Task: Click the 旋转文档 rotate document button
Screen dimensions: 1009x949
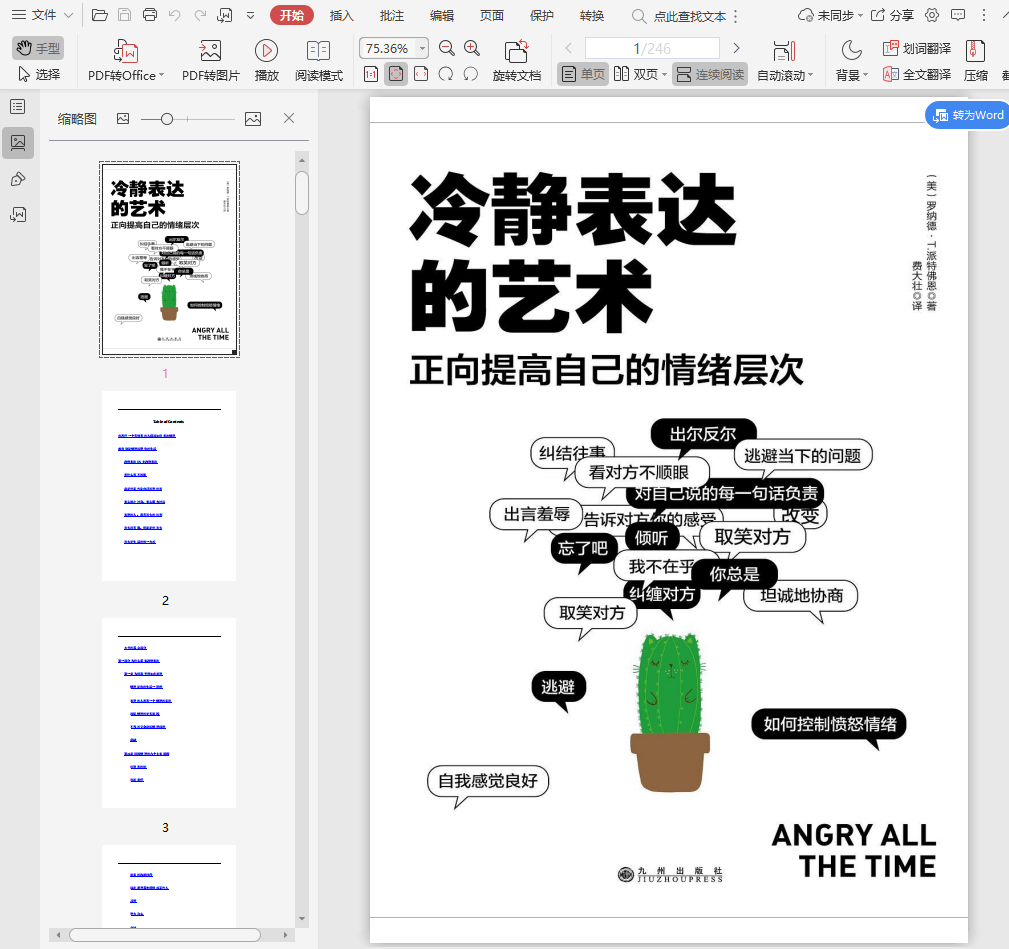Action: tap(516, 60)
